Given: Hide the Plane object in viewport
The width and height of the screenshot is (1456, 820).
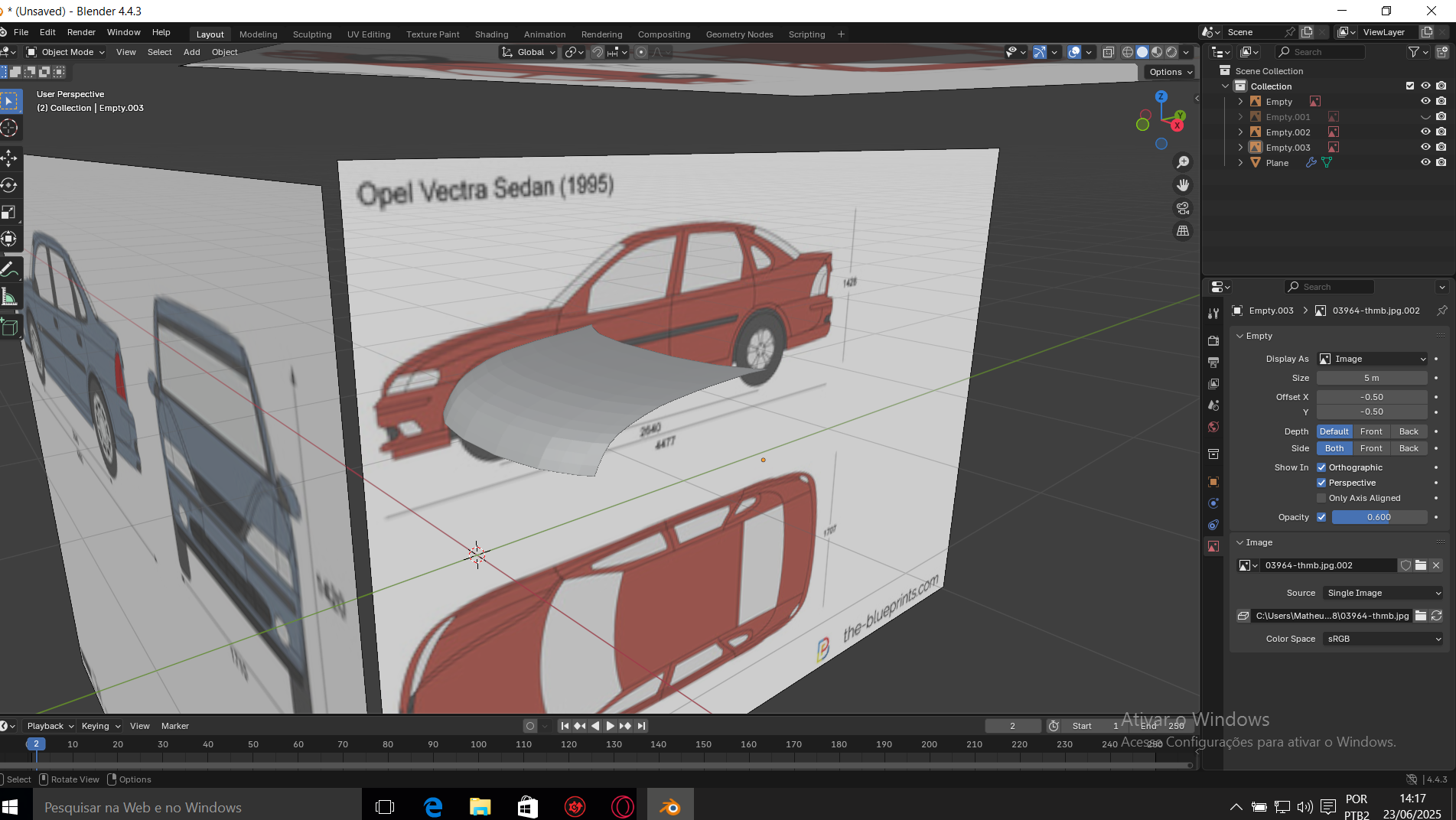Looking at the screenshot, I should click(1425, 163).
